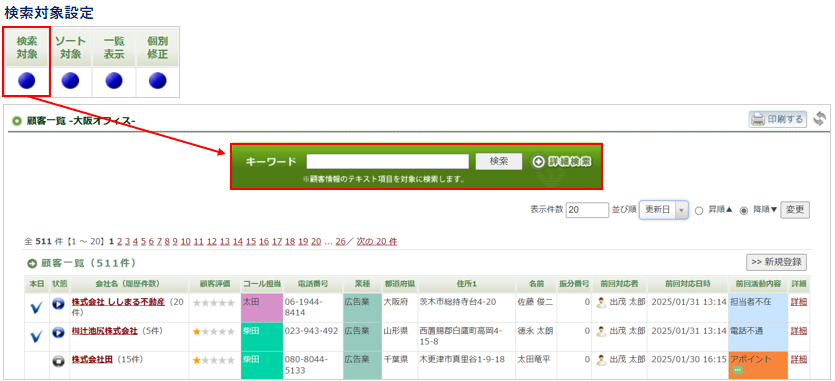This screenshot has height=381, width=835.
Task: Open 詳細 link for 太田竜平 row
Action: [x=799, y=360]
